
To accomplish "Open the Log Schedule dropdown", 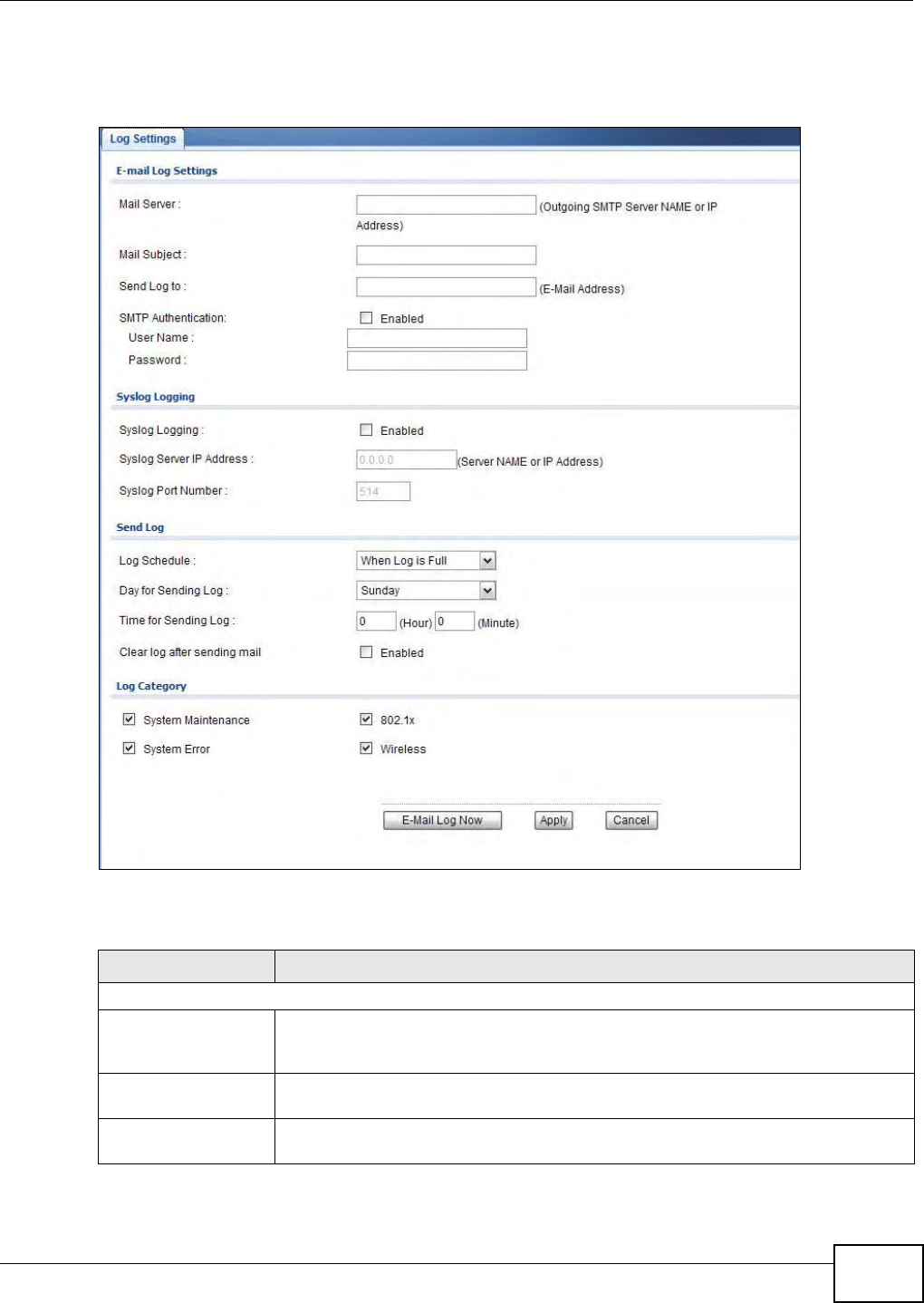I will click(426, 561).
